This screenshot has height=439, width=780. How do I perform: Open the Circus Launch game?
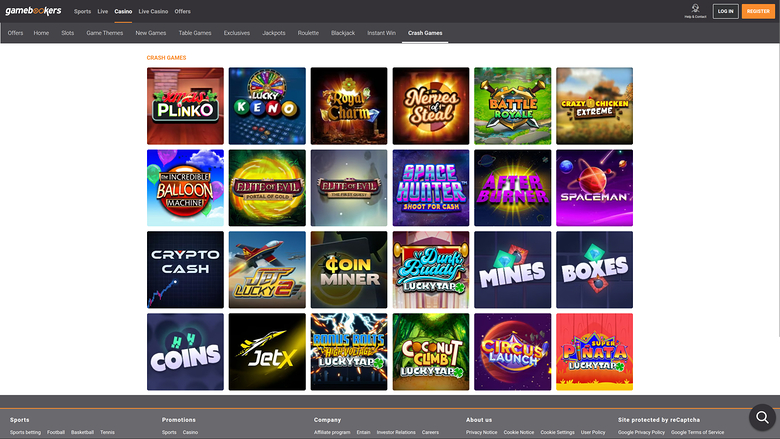pyautogui.click(x=512, y=351)
